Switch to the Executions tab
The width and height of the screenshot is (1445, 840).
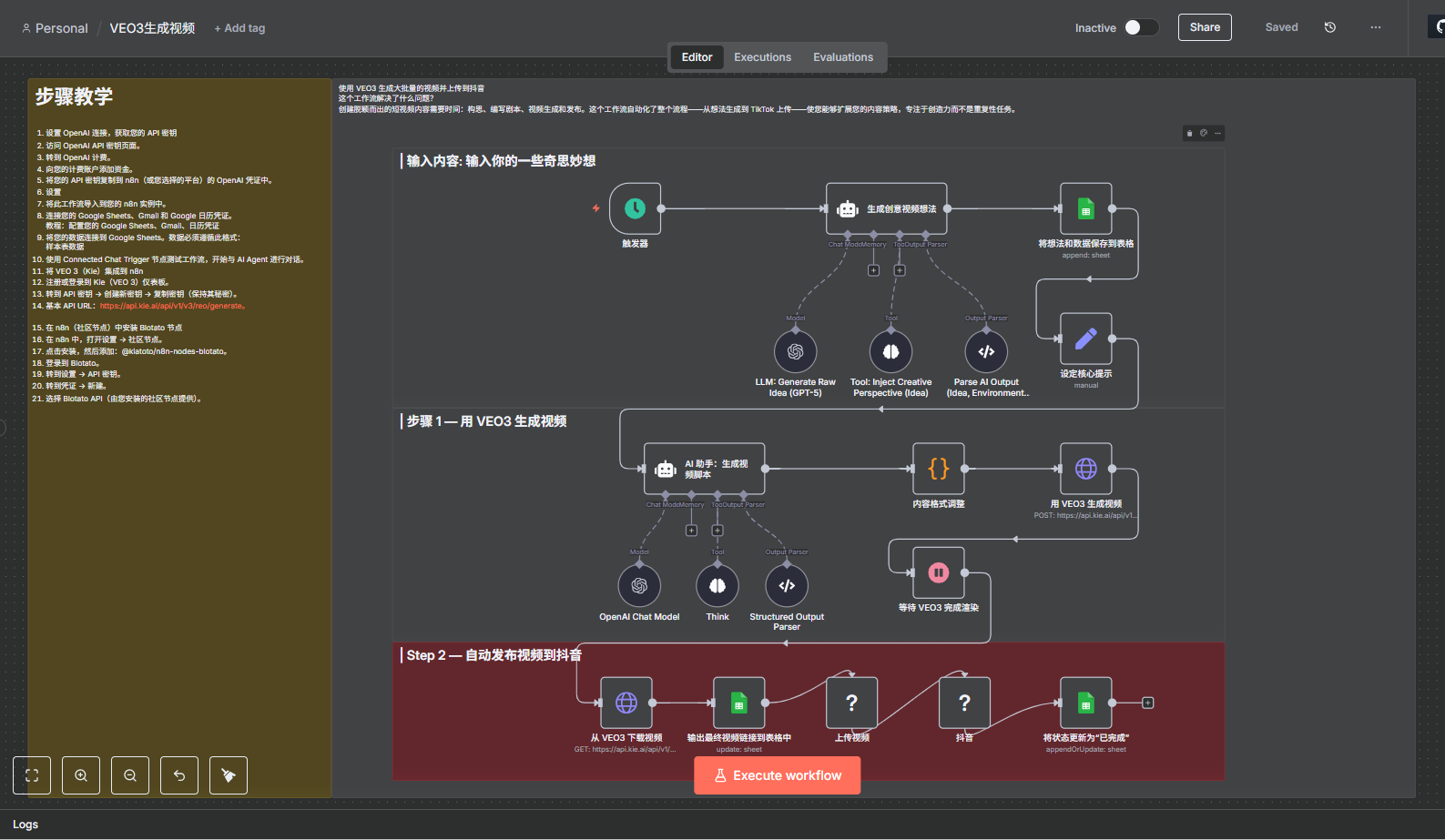click(762, 57)
